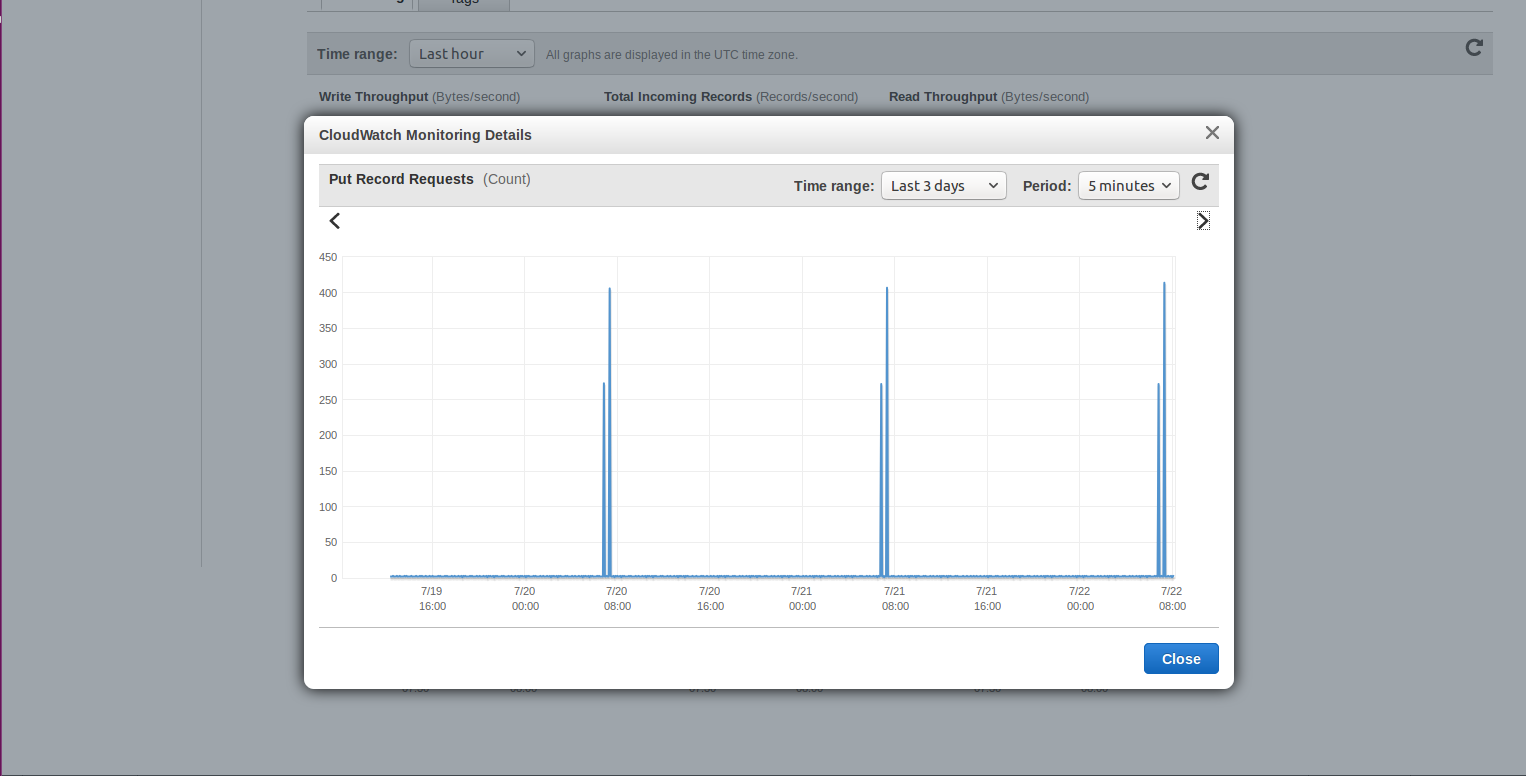Open the background Last hour time range dropdown

(471, 54)
